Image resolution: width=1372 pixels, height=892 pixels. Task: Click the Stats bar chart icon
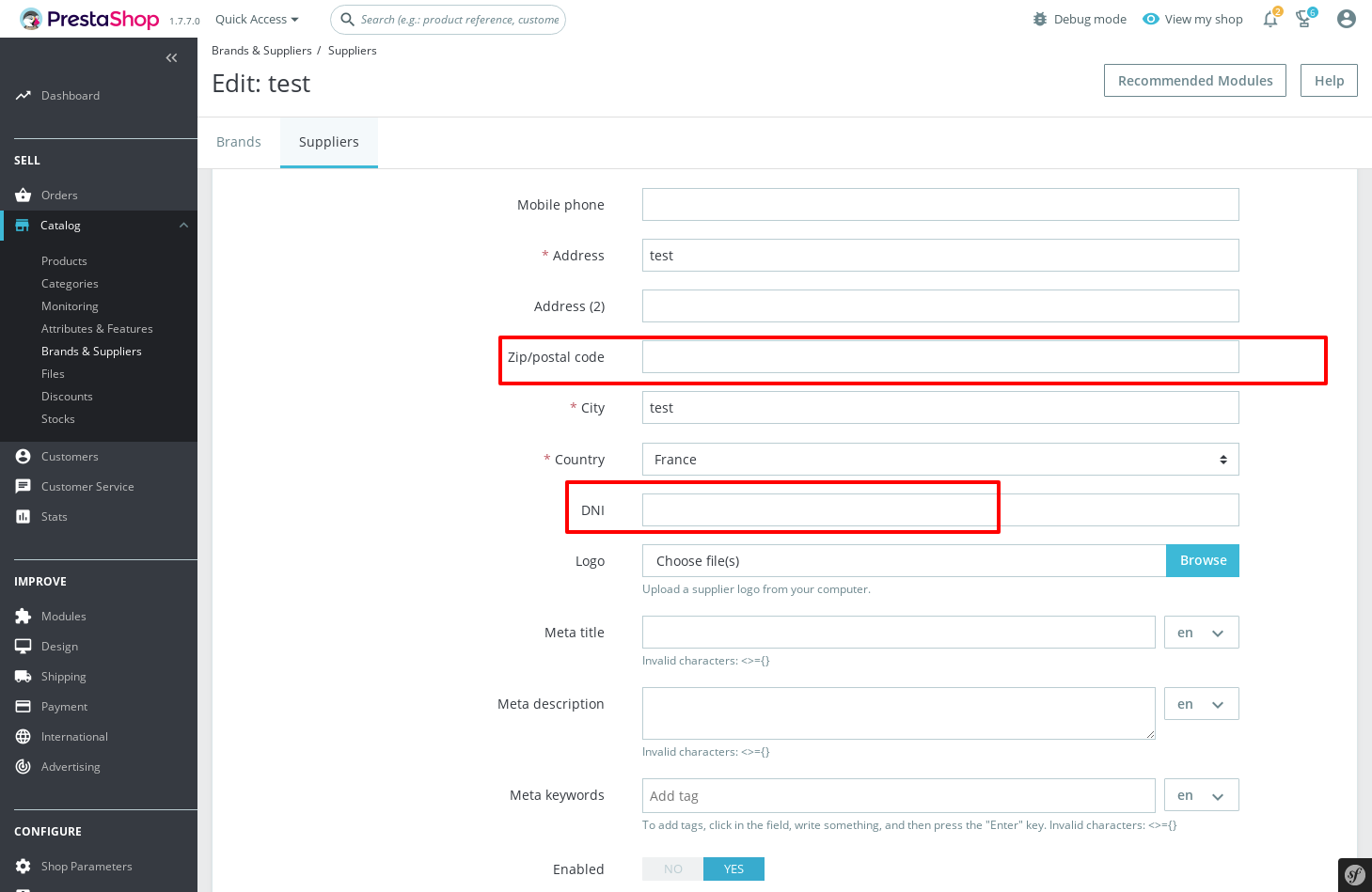(24, 517)
